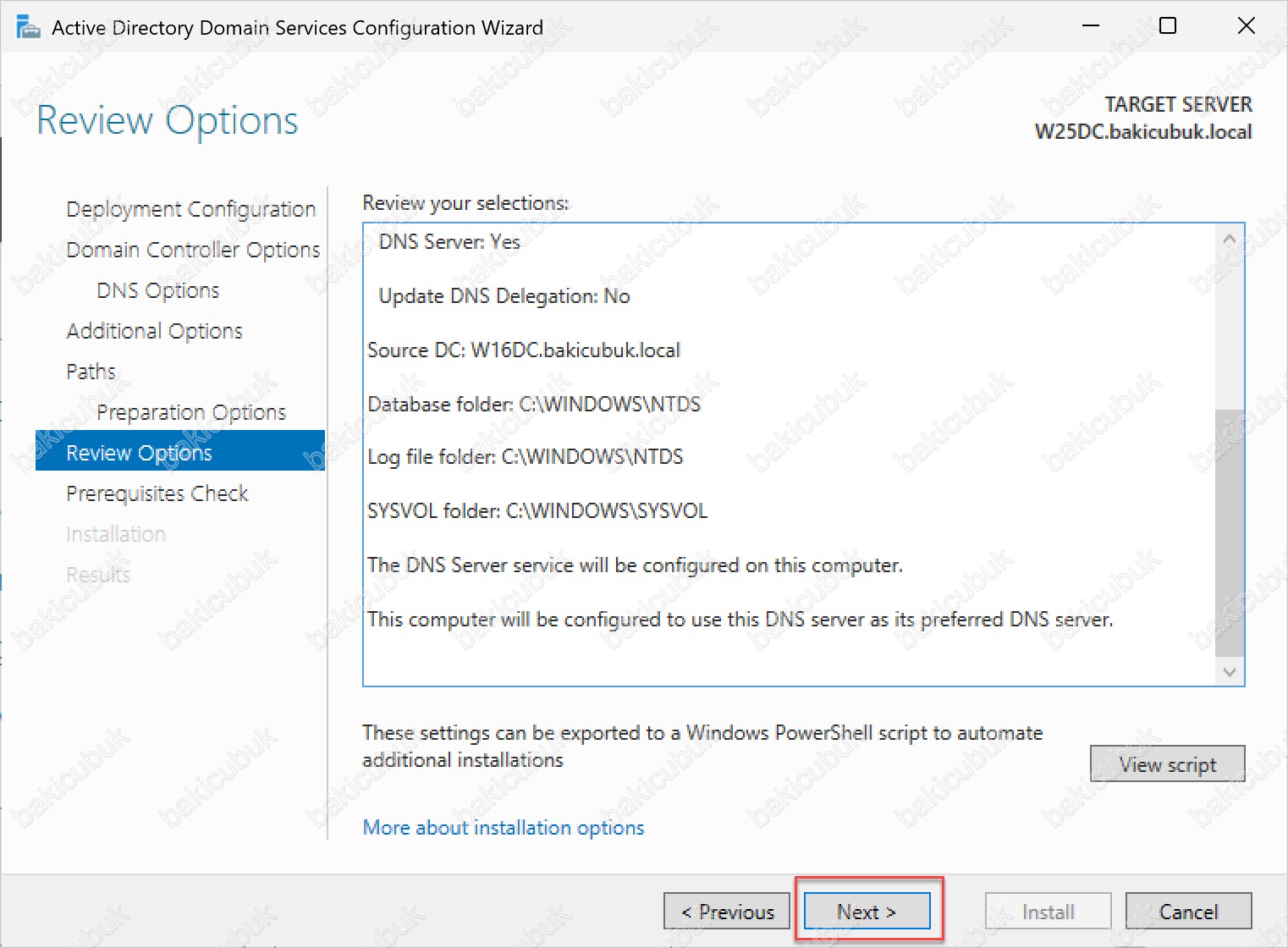Click 'Update DNS Delegation: No' line
This screenshot has width=1288, height=948.
tap(504, 296)
